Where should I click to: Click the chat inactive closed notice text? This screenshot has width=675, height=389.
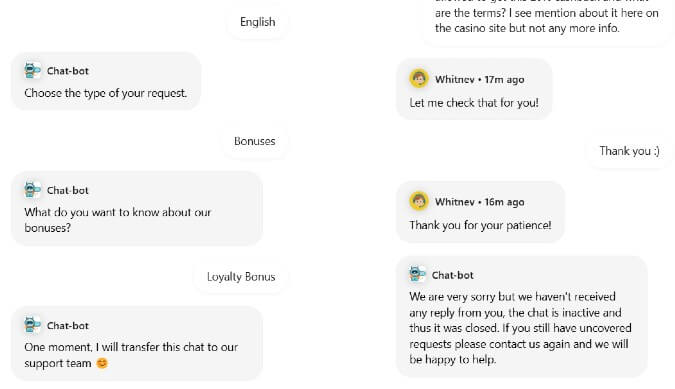click(520, 328)
